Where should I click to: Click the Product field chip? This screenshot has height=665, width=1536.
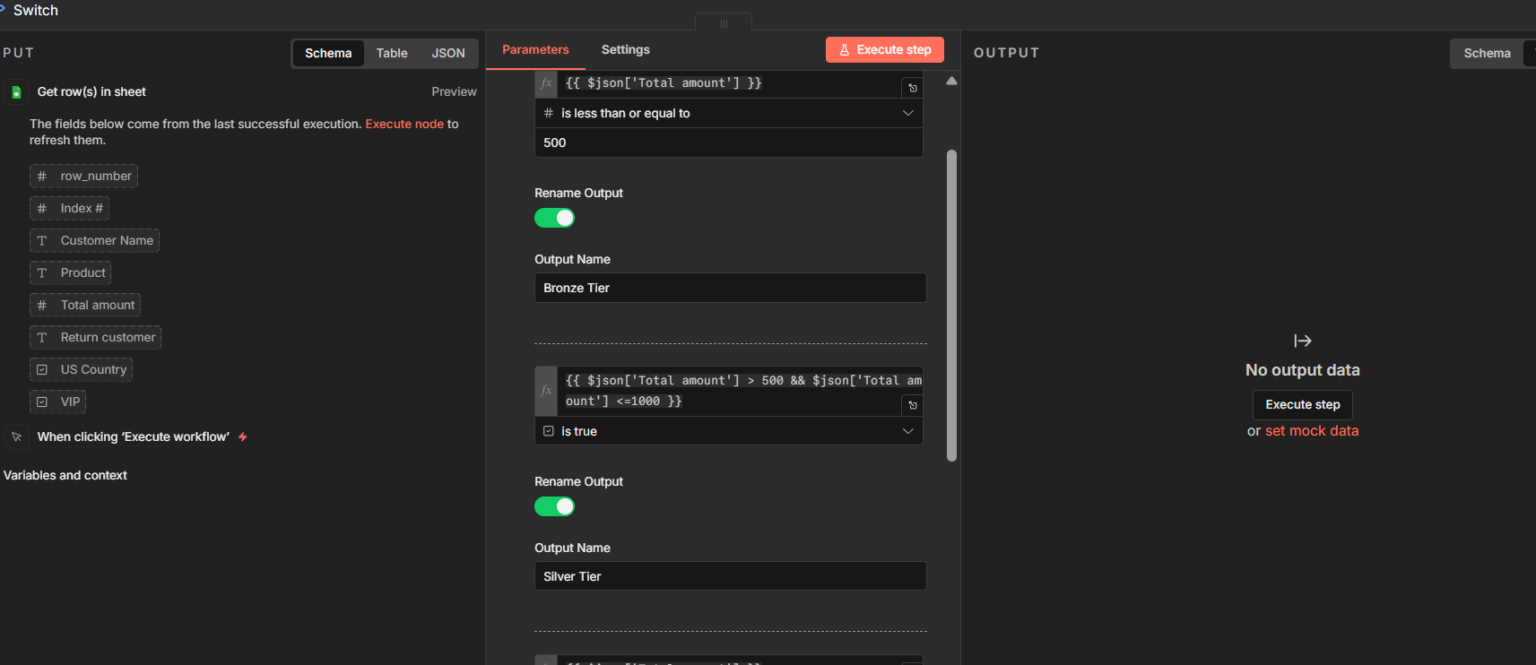pos(71,273)
